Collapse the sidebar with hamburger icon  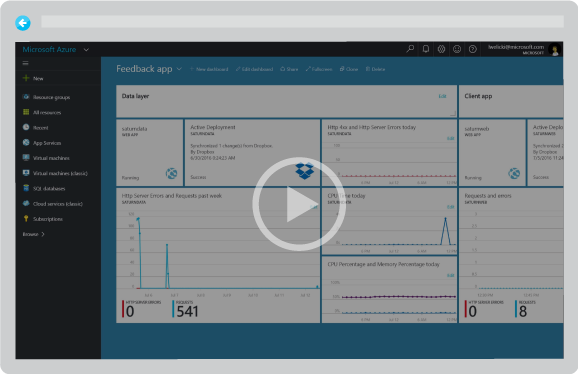(x=25, y=63)
